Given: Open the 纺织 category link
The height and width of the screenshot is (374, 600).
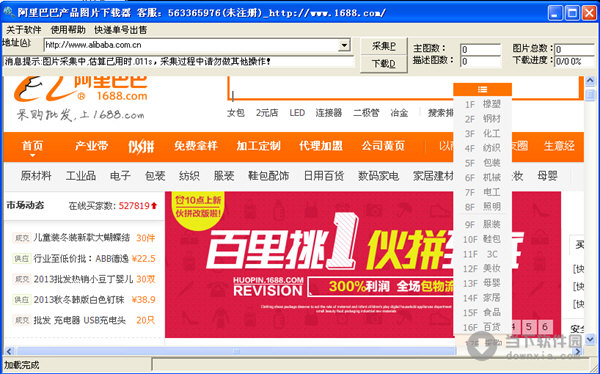Looking at the screenshot, I should pyautogui.click(x=189, y=176).
